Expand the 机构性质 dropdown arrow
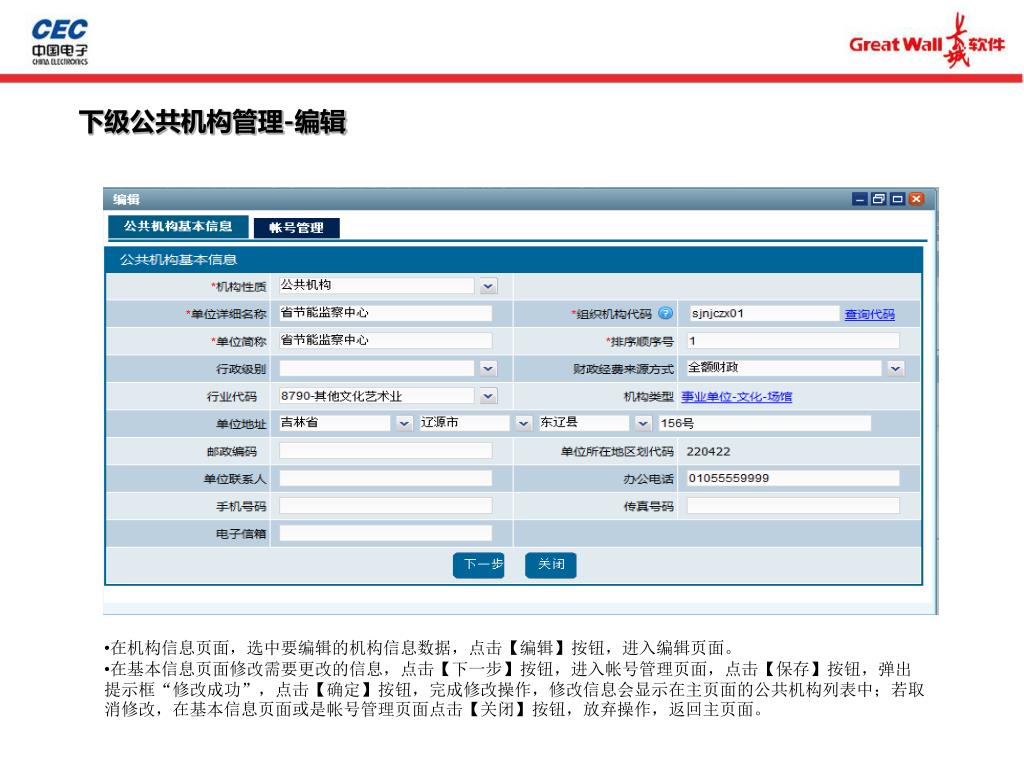This screenshot has width=1024, height=768. tap(488, 286)
